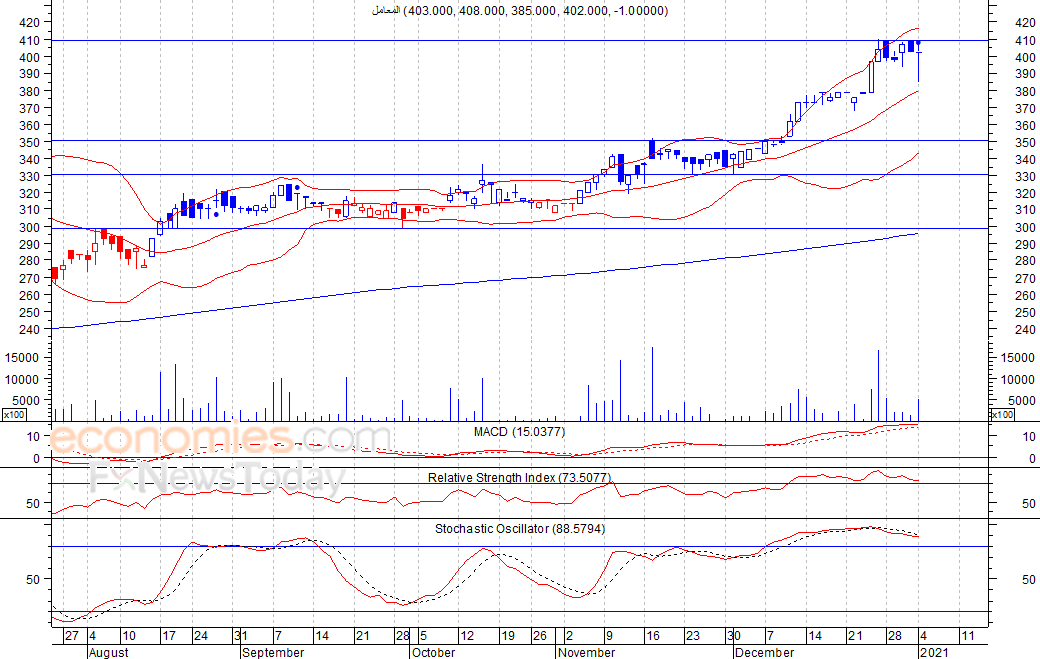
Task: Click the x100 multiplier box on right axis
Action: (1002, 415)
